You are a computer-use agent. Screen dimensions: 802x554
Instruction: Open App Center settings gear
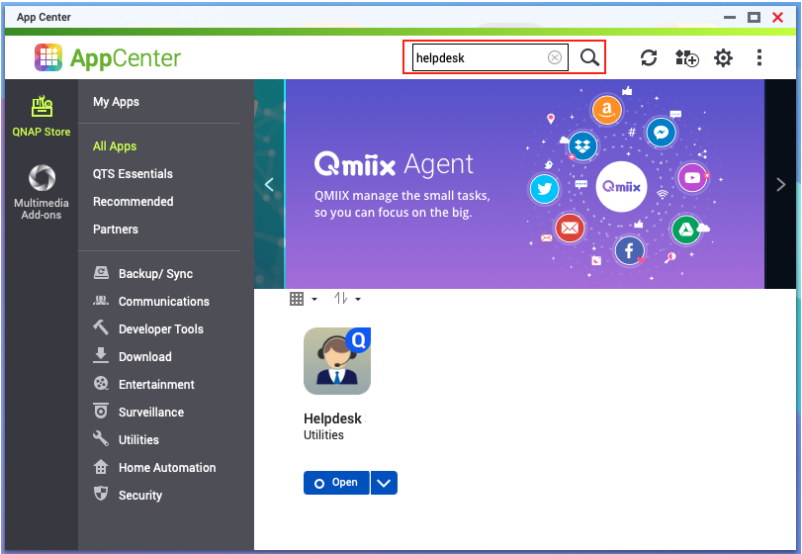click(x=723, y=58)
